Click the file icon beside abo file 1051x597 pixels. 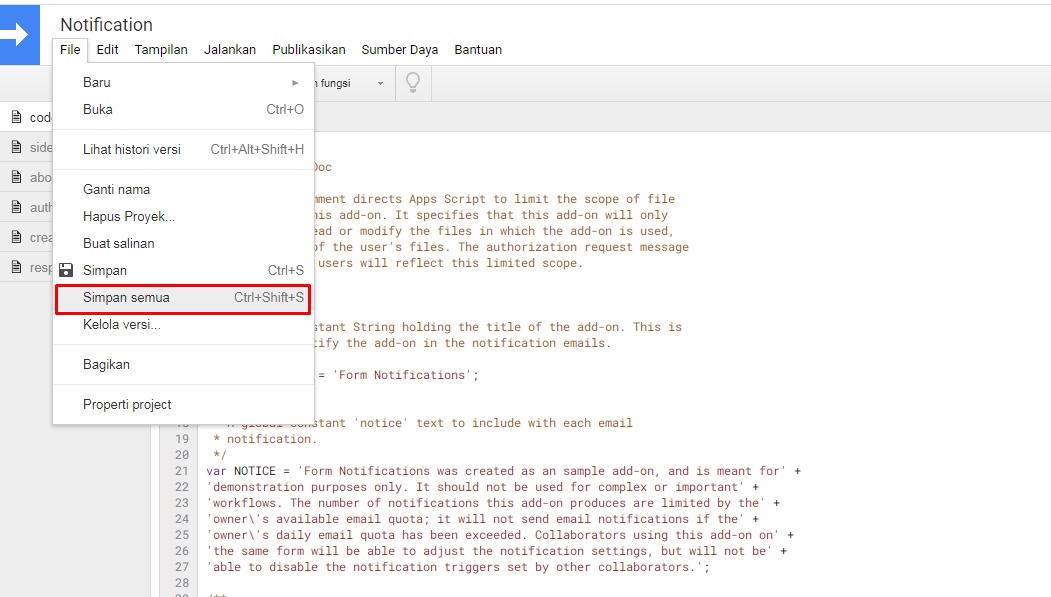(16, 177)
